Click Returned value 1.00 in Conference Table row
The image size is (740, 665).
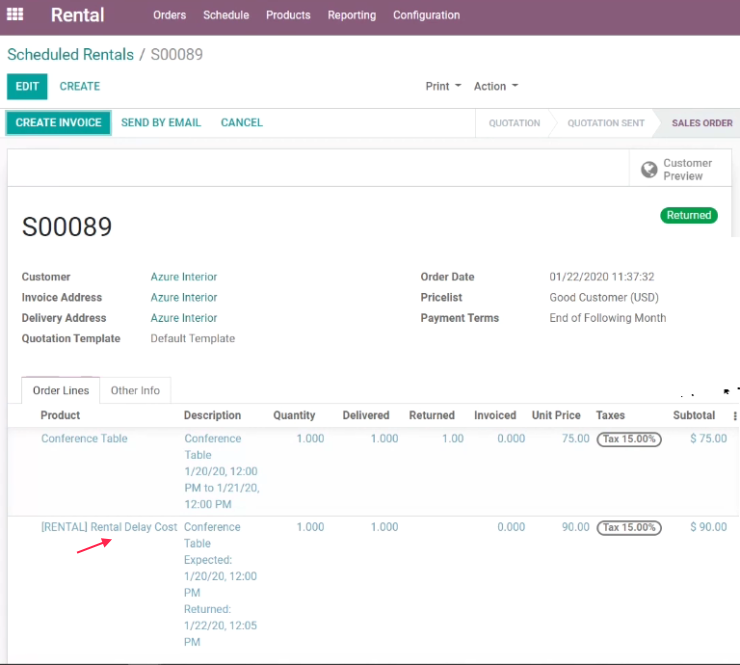453,439
